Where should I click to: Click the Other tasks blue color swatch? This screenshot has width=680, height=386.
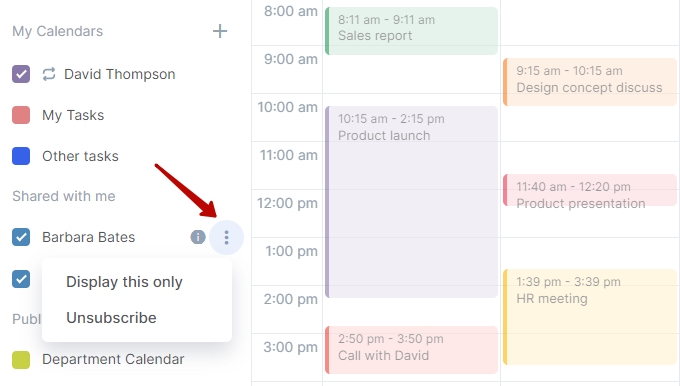(21, 156)
